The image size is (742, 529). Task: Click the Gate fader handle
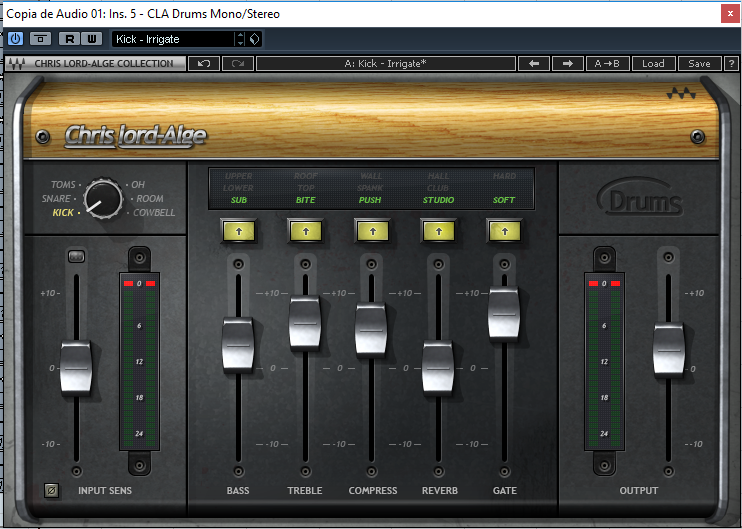pyautogui.click(x=504, y=313)
